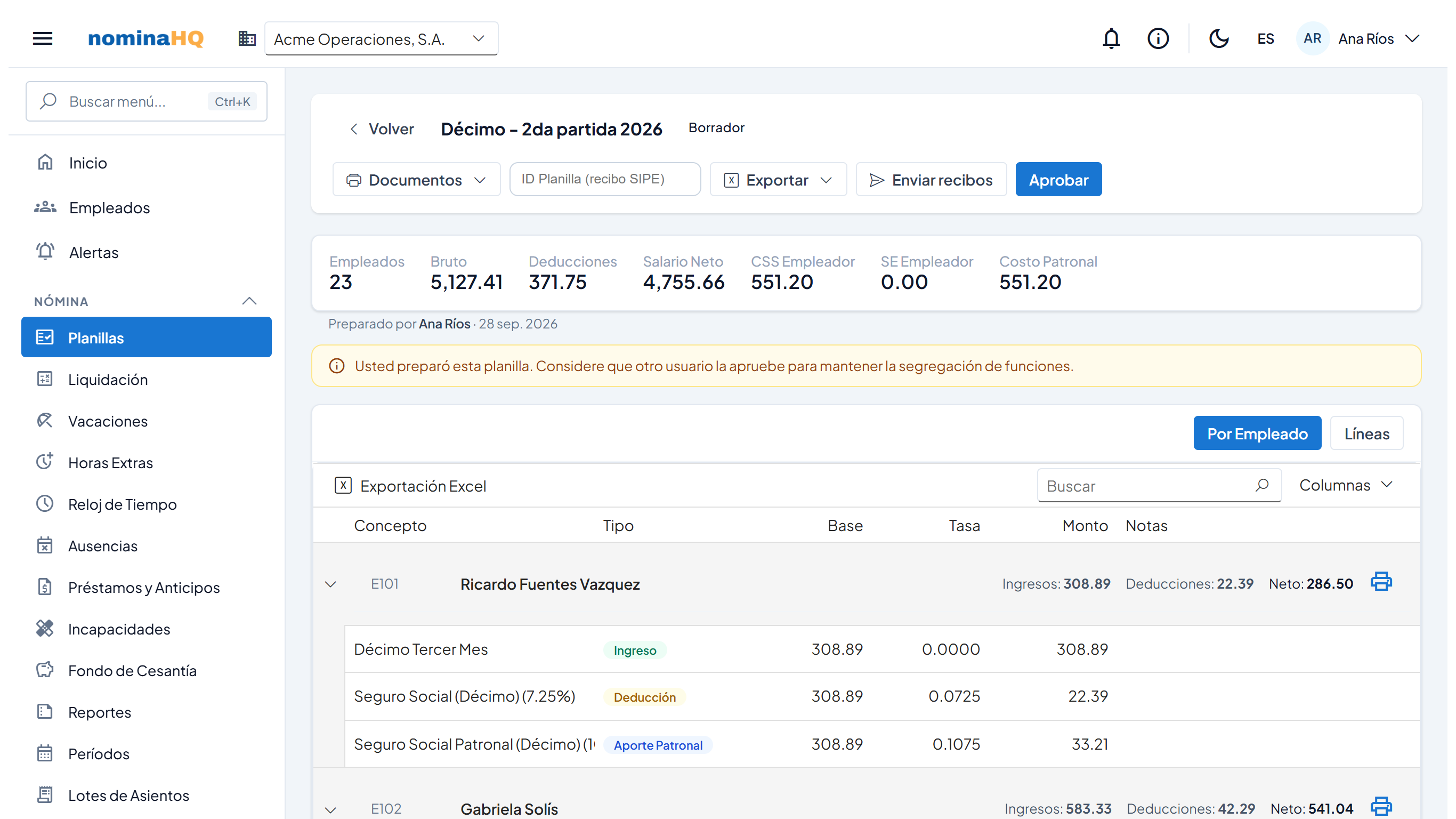Go back with the Volver link
Viewport: 1456px width, 819px height.
(x=382, y=129)
